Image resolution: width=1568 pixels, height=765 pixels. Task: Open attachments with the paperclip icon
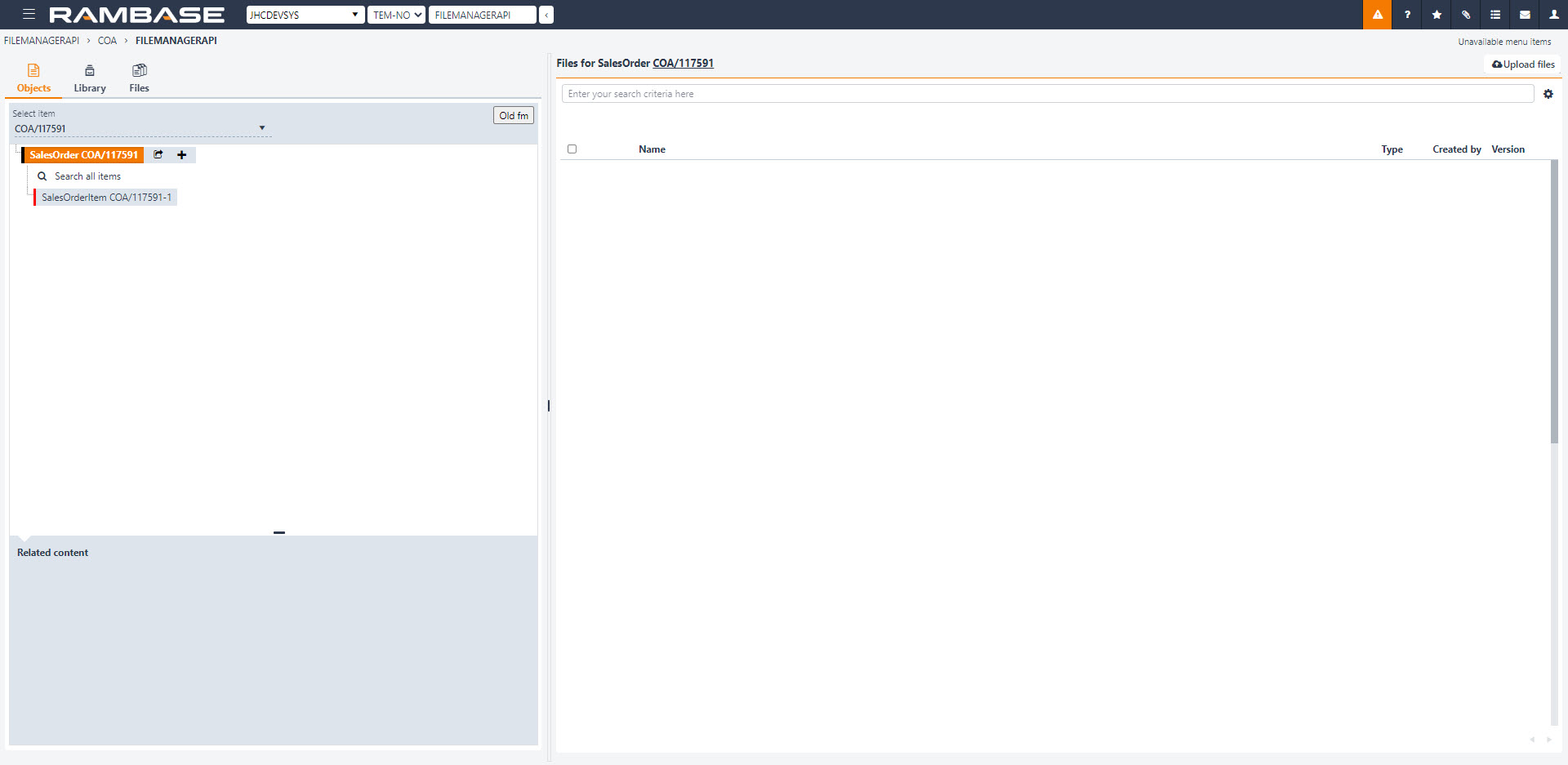click(x=1466, y=14)
